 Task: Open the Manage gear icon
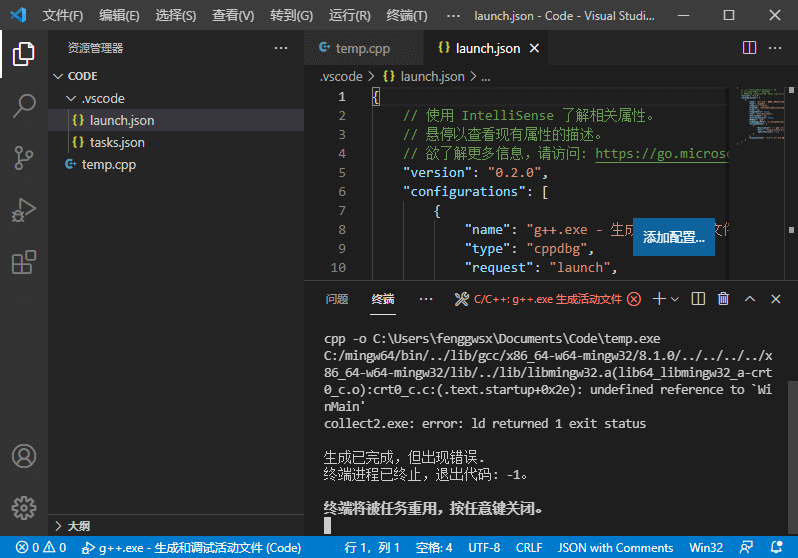point(24,507)
